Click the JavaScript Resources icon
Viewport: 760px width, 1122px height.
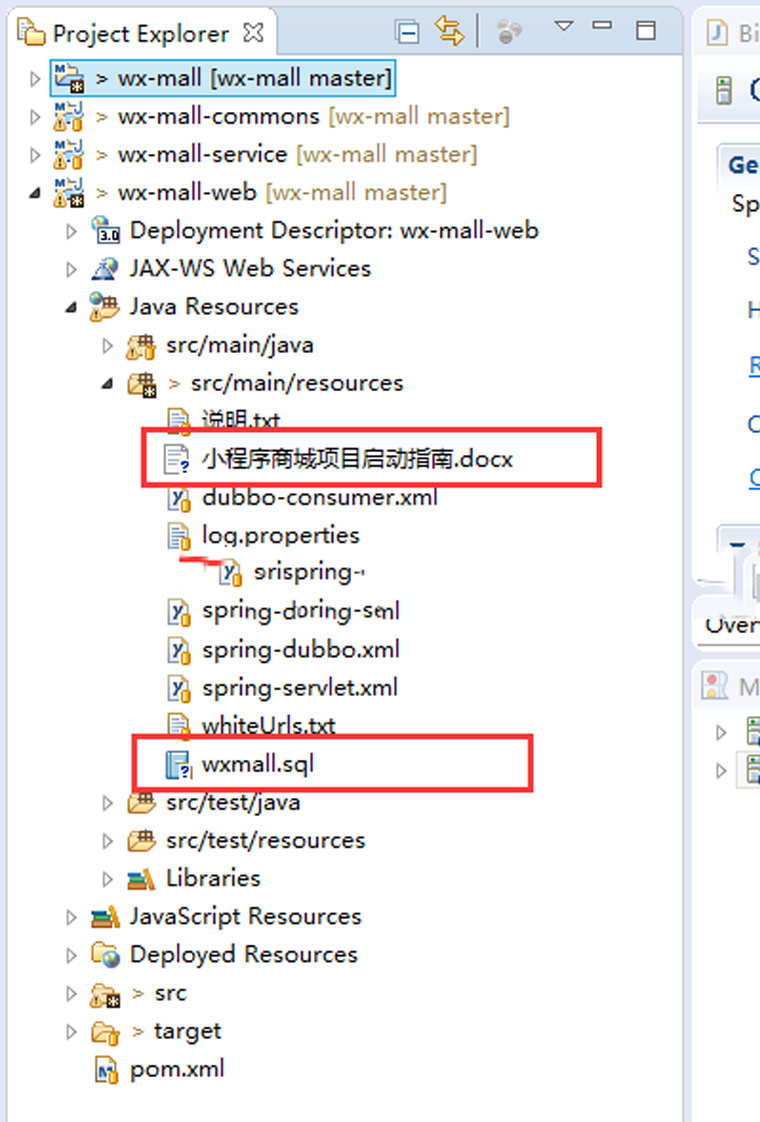pos(105,917)
